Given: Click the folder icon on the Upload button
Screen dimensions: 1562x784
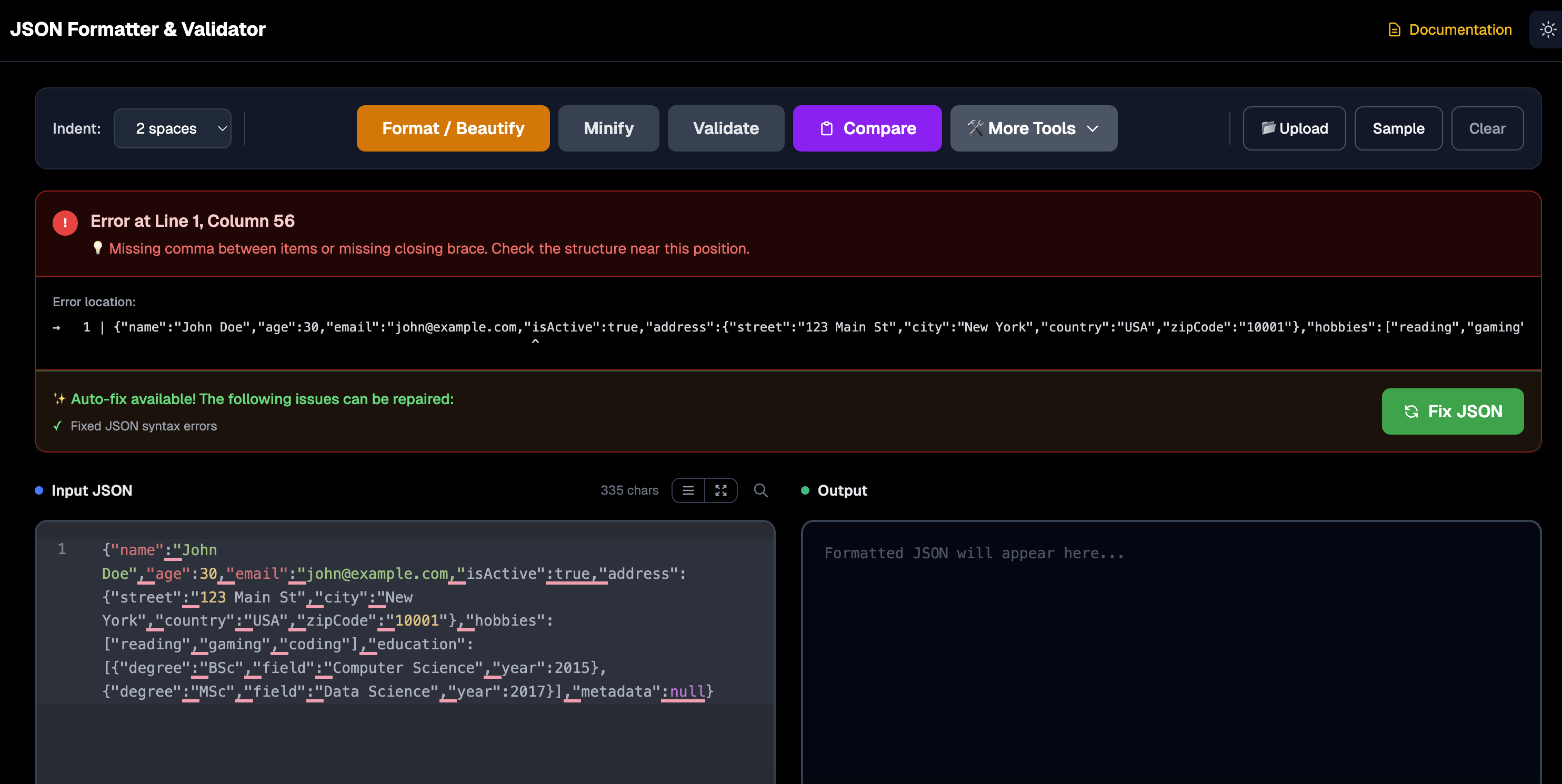Looking at the screenshot, I should coord(1268,128).
